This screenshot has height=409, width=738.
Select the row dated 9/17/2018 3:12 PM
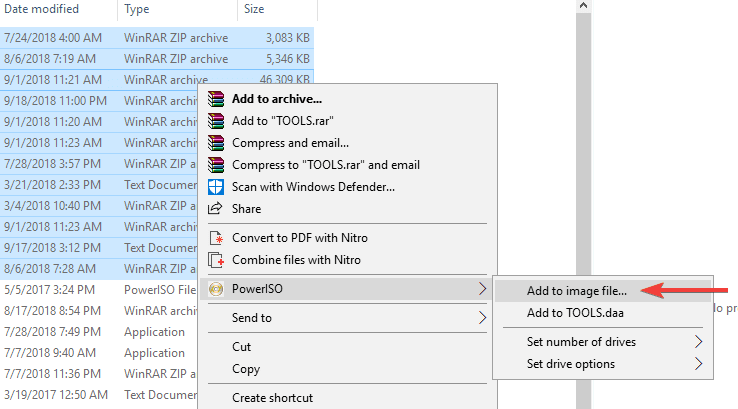pyautogui.click(x=99, y=248)
